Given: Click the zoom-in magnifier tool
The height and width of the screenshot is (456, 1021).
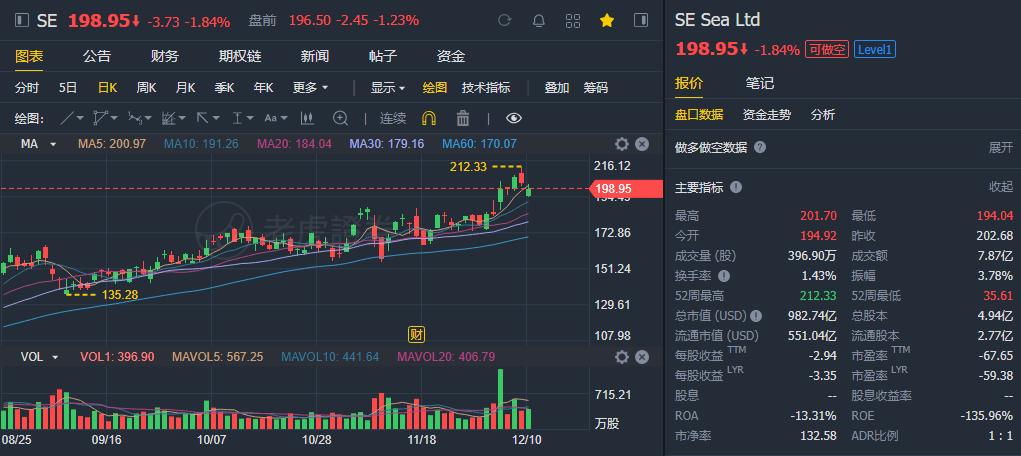Looking at the screenshot, I should pyautogui.click(x=341, y=118).
